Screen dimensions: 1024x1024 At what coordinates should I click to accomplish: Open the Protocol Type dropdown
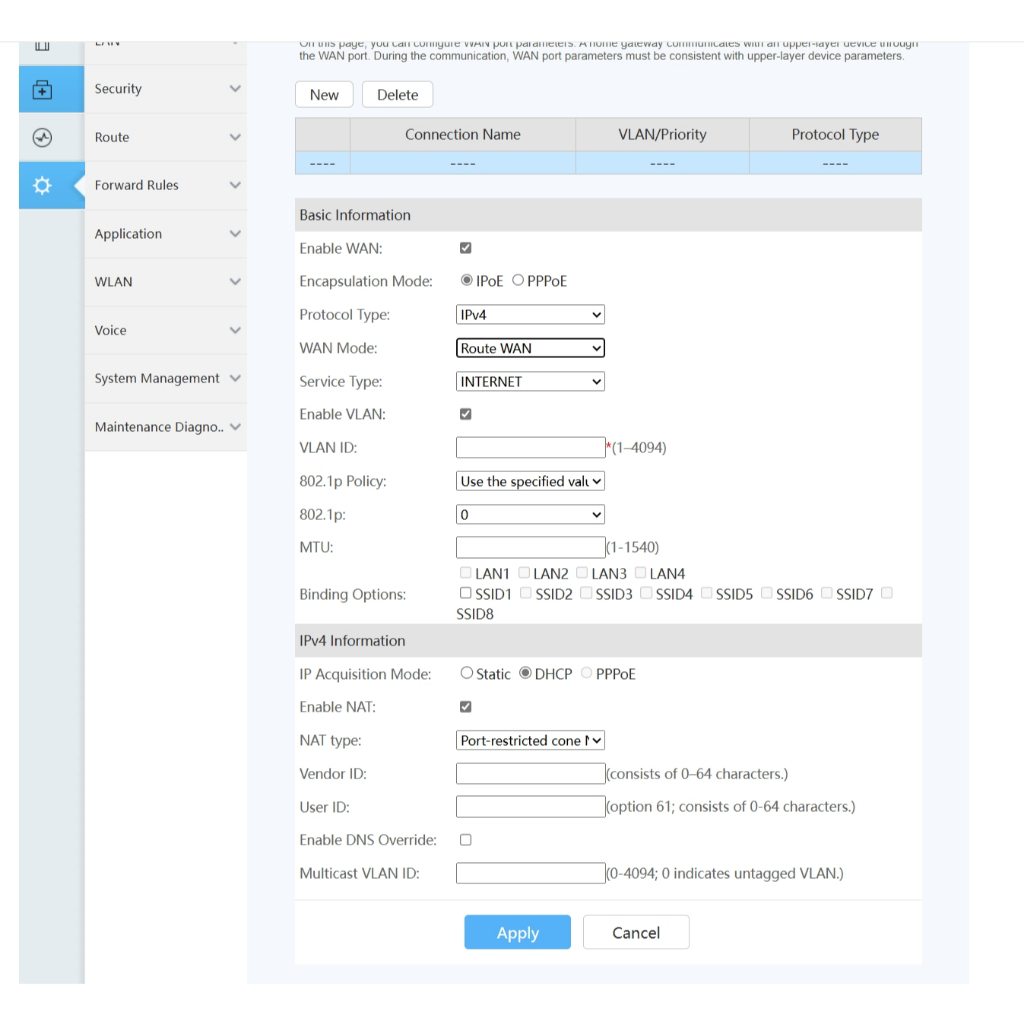click(530, 315)
